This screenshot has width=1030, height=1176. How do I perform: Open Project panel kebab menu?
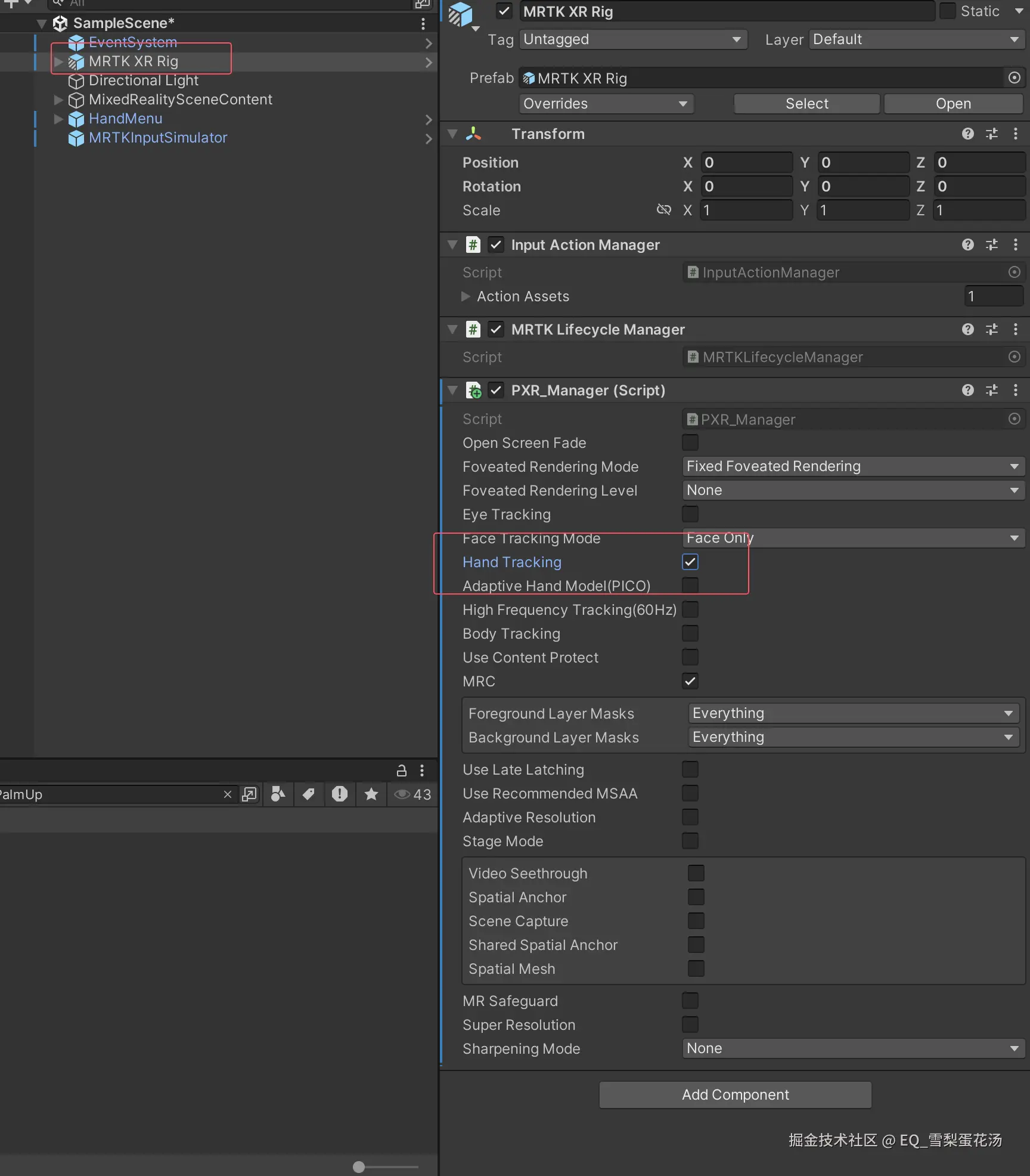coord(422,770)
